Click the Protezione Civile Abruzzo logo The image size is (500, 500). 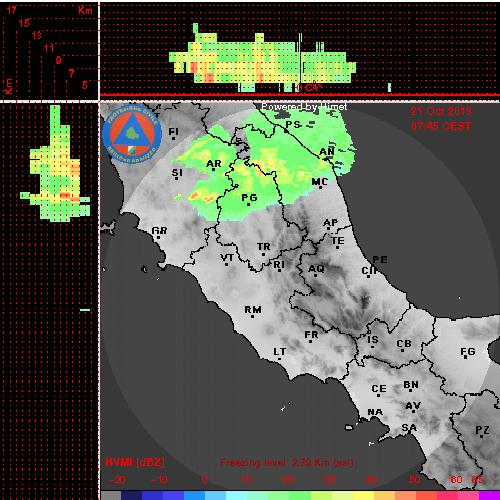point(132,135)
